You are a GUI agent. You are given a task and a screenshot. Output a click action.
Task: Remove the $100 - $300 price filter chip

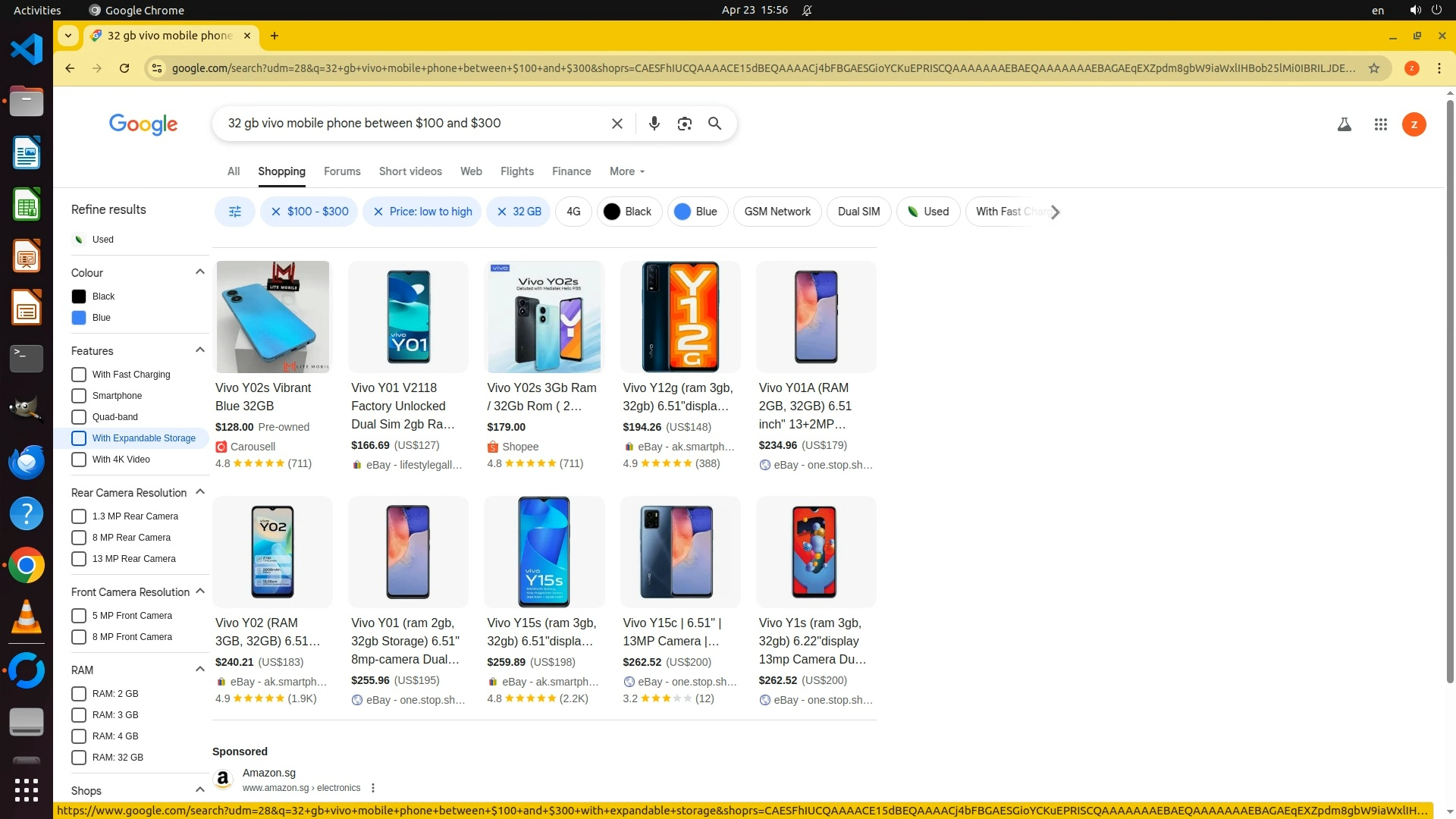click(x=276, y=212)
